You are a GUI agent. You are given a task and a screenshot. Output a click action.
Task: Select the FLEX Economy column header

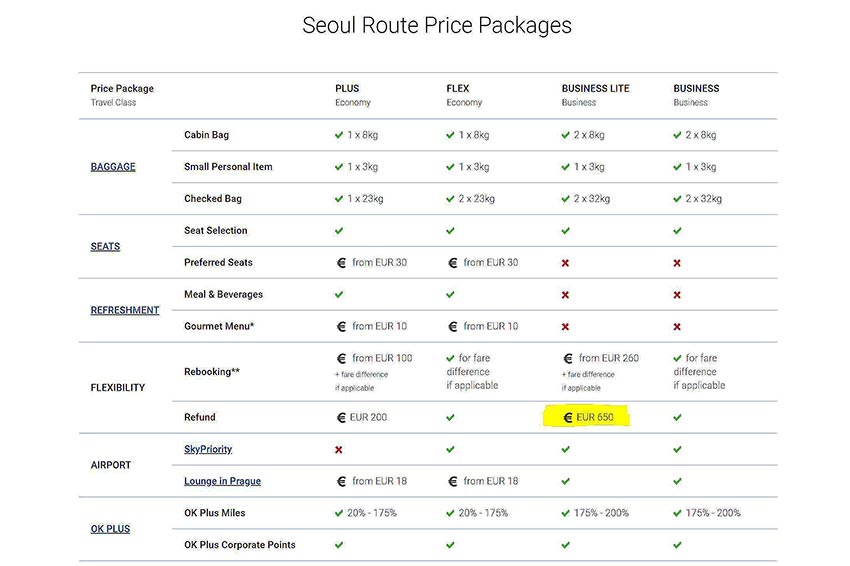coord(458,89)
